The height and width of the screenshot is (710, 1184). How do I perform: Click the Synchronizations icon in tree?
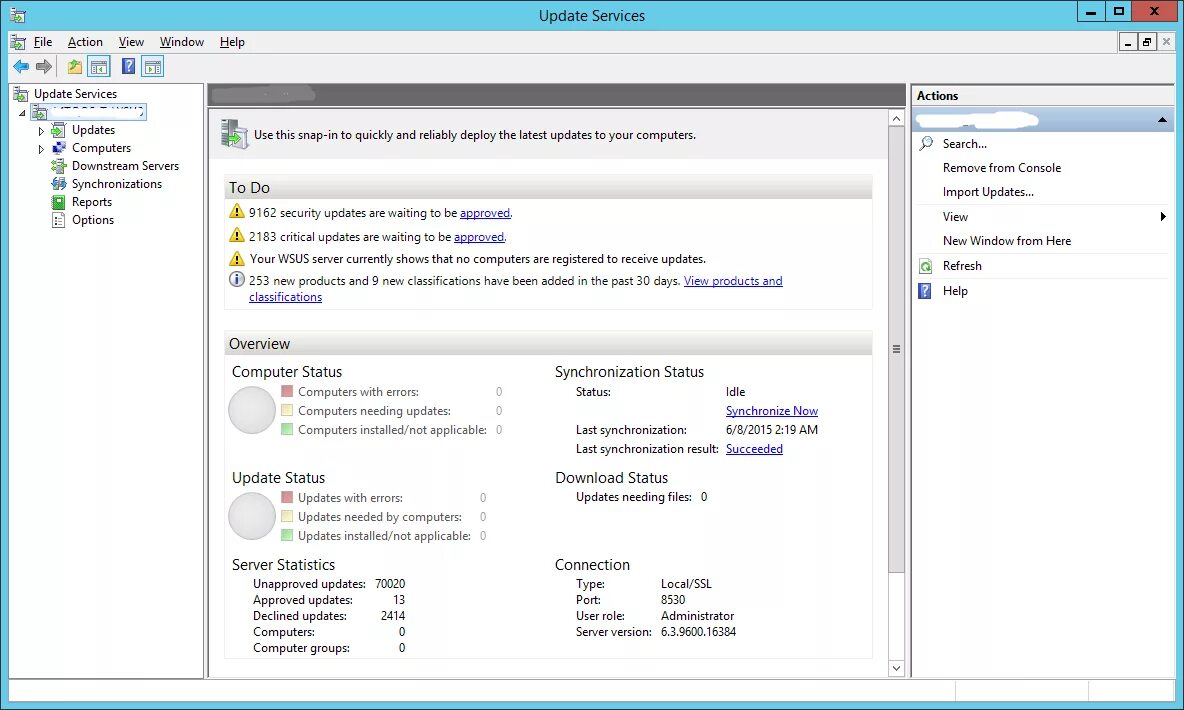coord(58,184)
